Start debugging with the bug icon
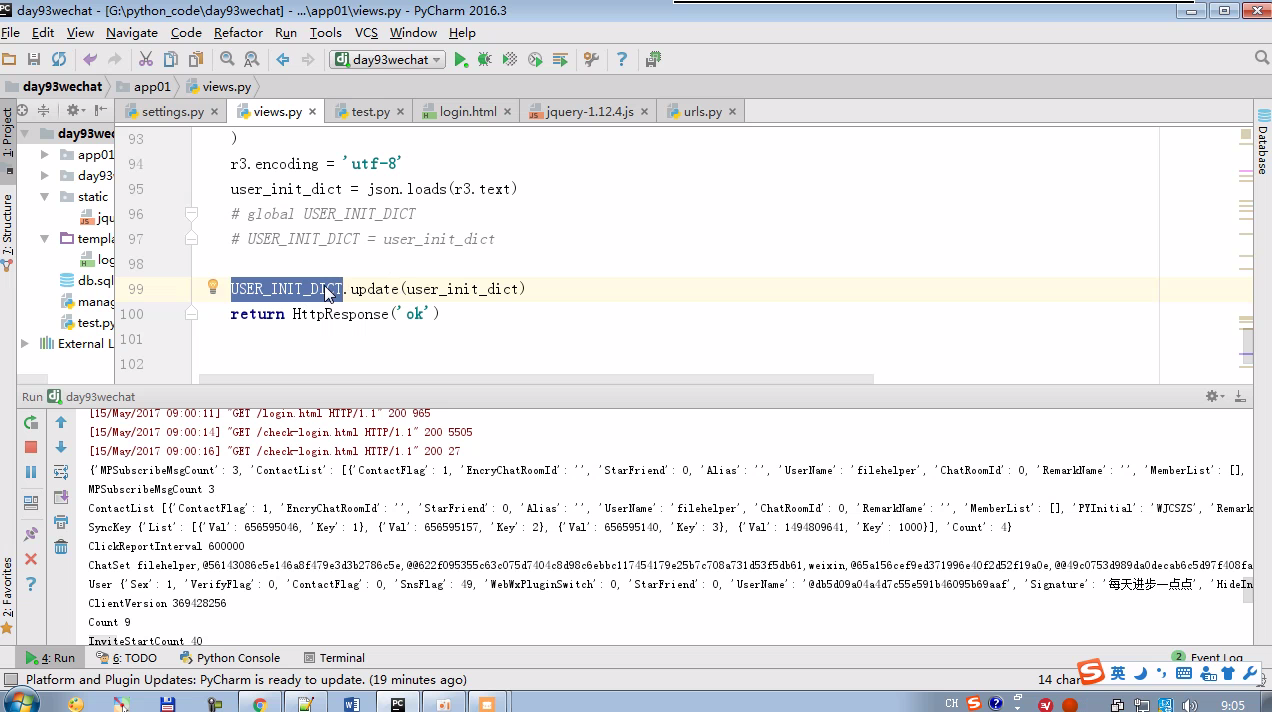The image size is (1272, 712). 485,60
